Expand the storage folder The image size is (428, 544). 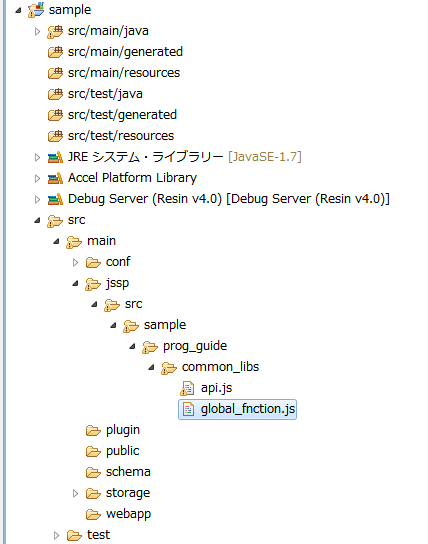pyautogui.click(x=75, y=493)
